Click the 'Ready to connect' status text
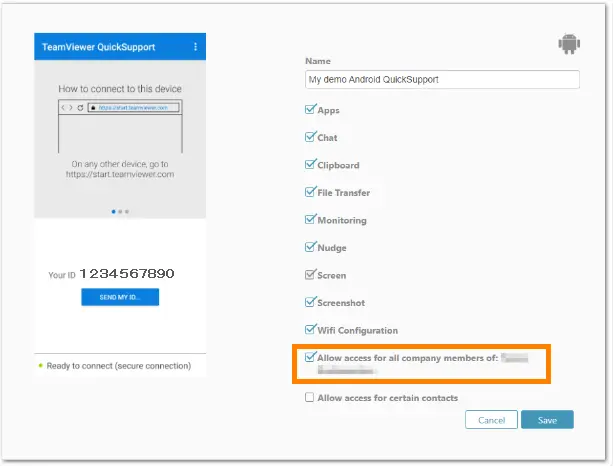 119,366
